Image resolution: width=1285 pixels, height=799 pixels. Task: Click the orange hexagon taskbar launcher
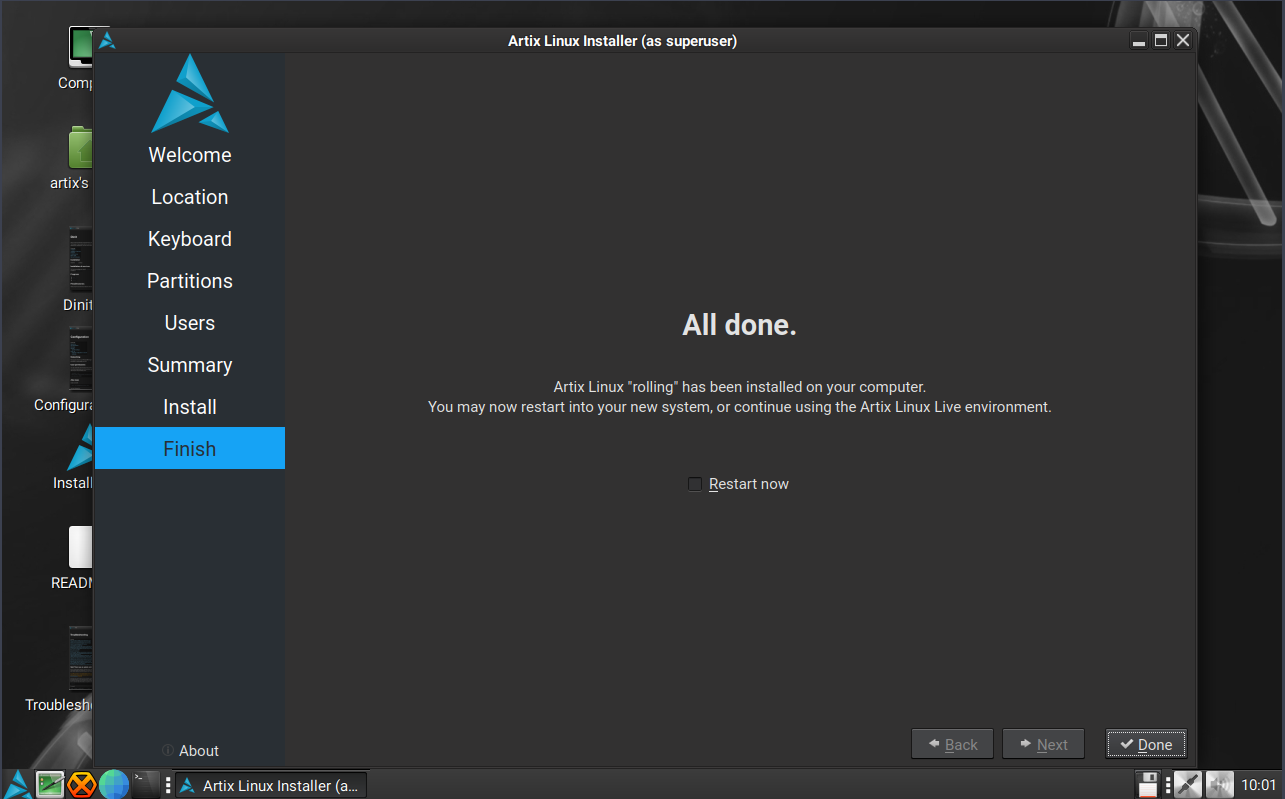[82, 785]
